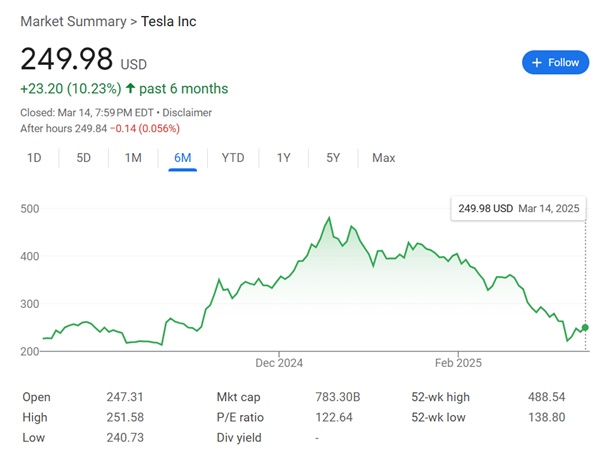Click the Follow button
Screen dimensions: 600x453
(x=555, y=62)
